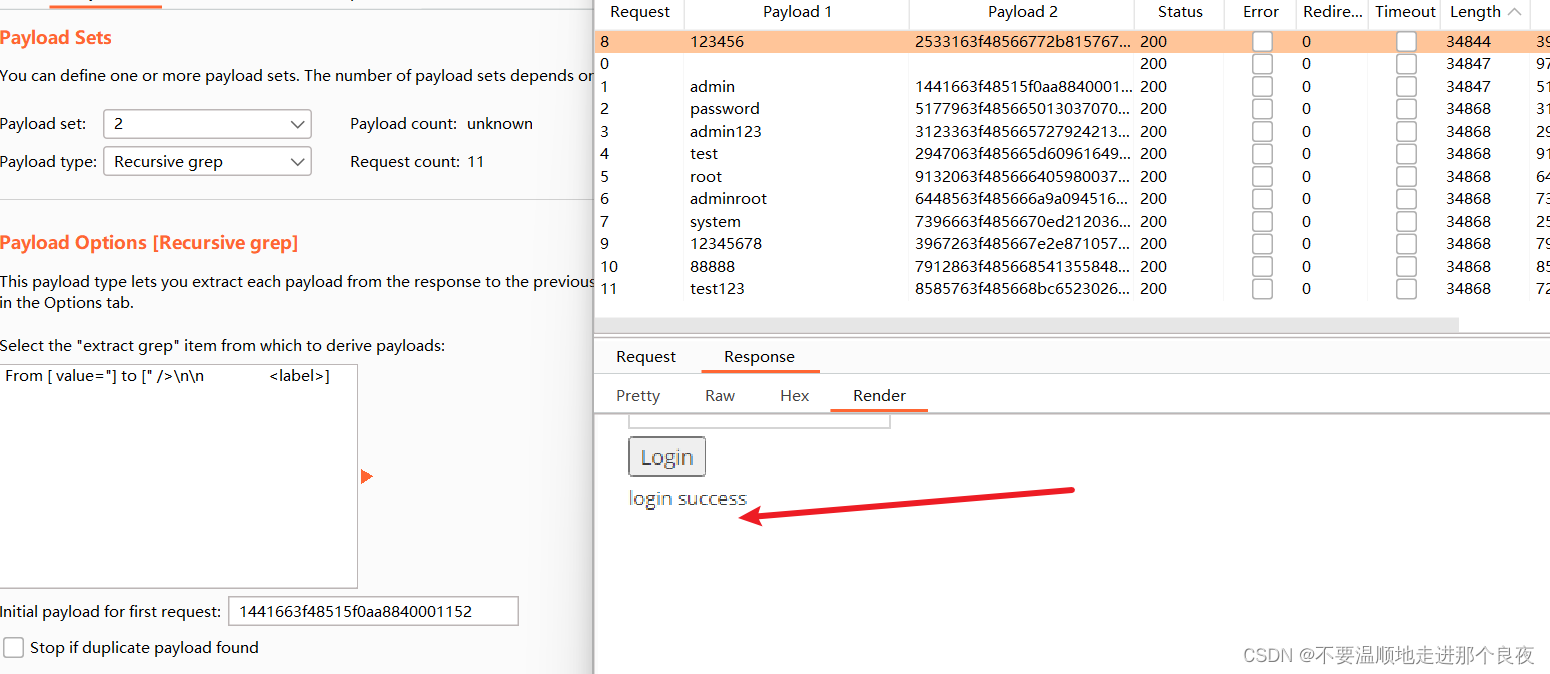Select the row with payload 12345678
Viewport: 1550px width, 674px height.
coord(1072,244)
